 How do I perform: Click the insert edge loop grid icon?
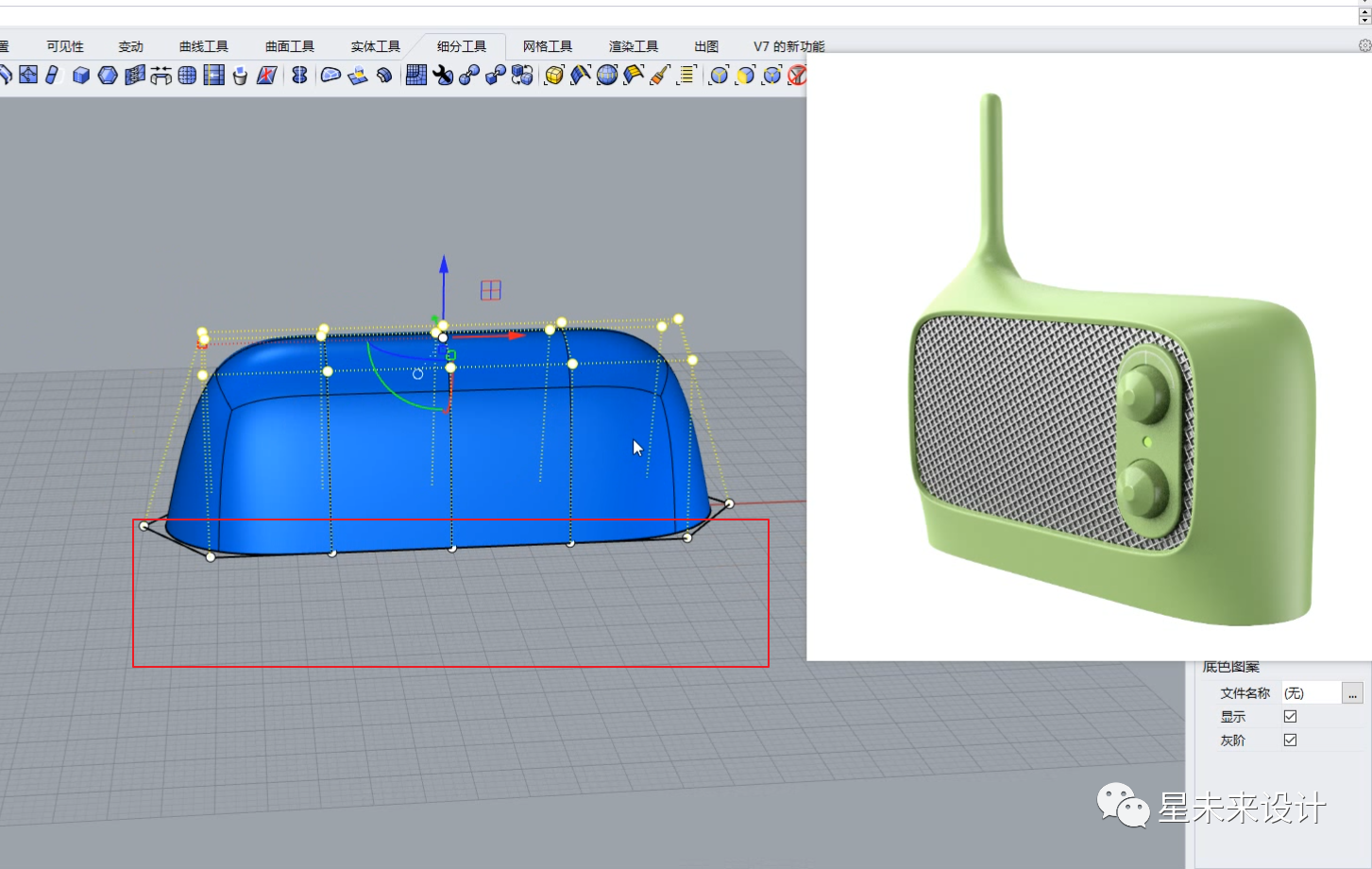click(x=214, y=76)
